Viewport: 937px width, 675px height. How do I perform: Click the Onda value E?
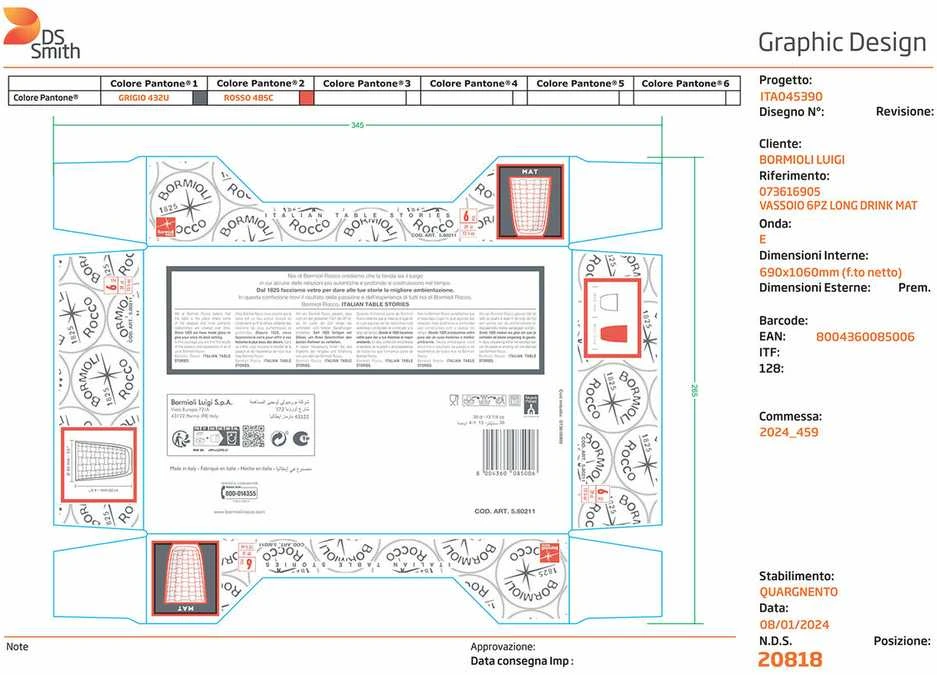pos(763,240)
